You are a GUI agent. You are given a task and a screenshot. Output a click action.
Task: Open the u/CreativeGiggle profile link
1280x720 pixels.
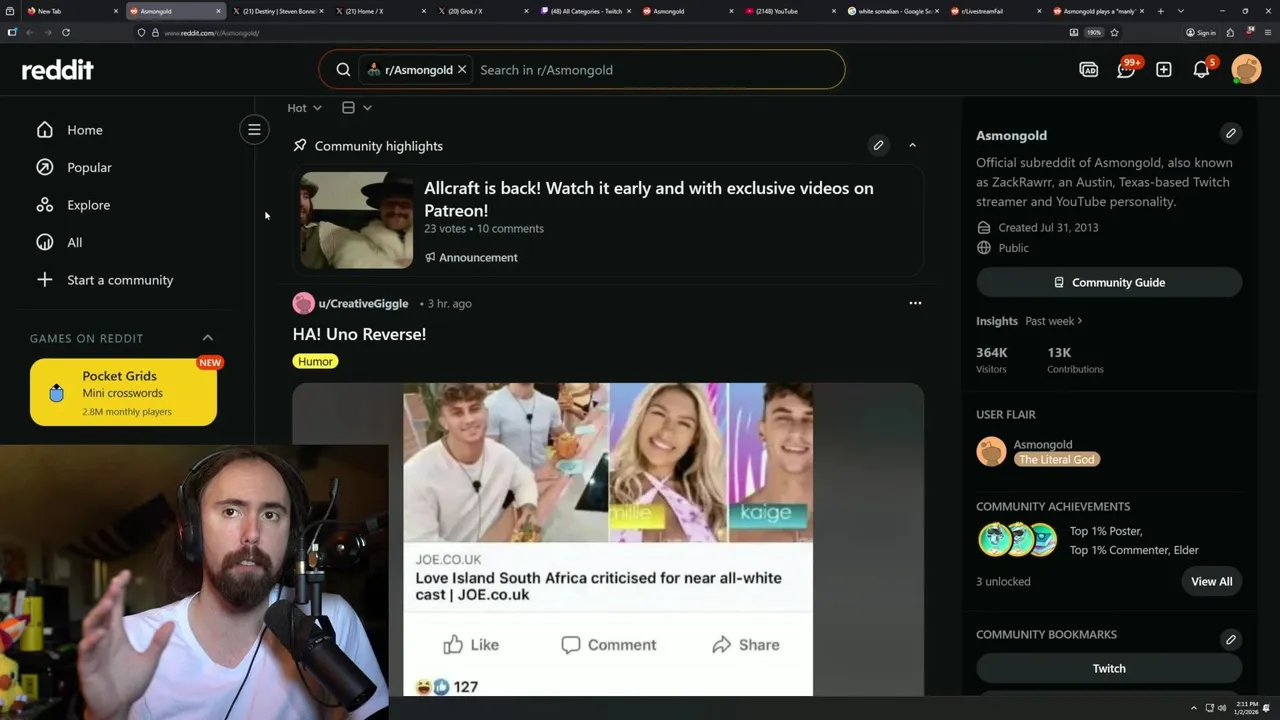tap(363, 303)
